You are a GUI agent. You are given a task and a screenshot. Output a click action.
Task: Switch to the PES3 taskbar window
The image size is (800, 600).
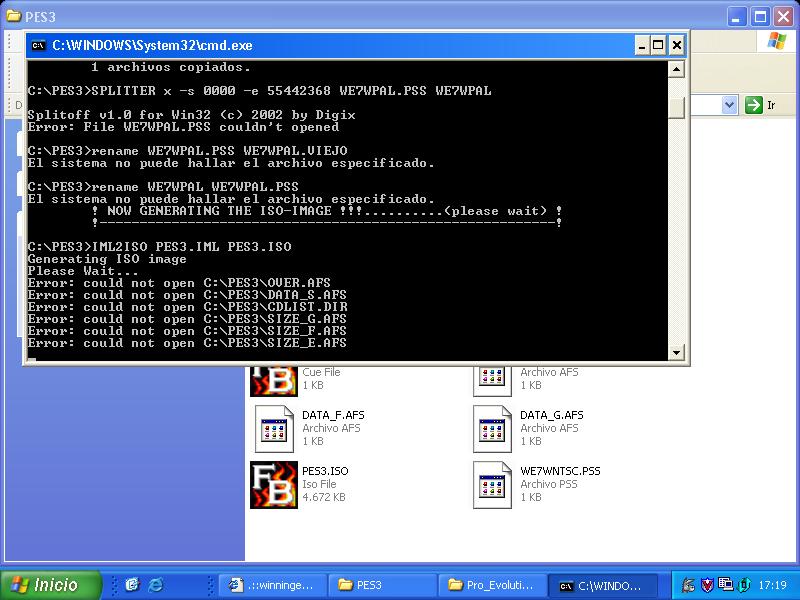(380, 585)
